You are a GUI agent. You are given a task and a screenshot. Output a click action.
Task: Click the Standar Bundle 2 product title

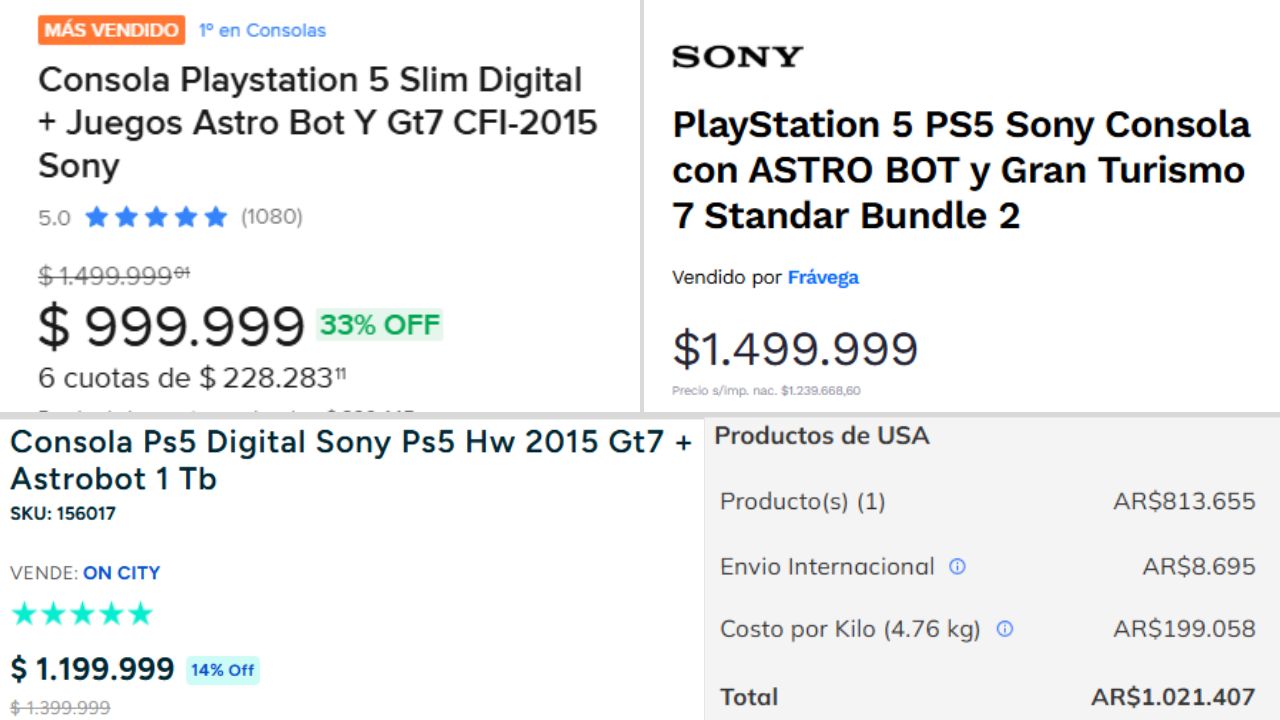pyautogui.click(x=960, y=170)
